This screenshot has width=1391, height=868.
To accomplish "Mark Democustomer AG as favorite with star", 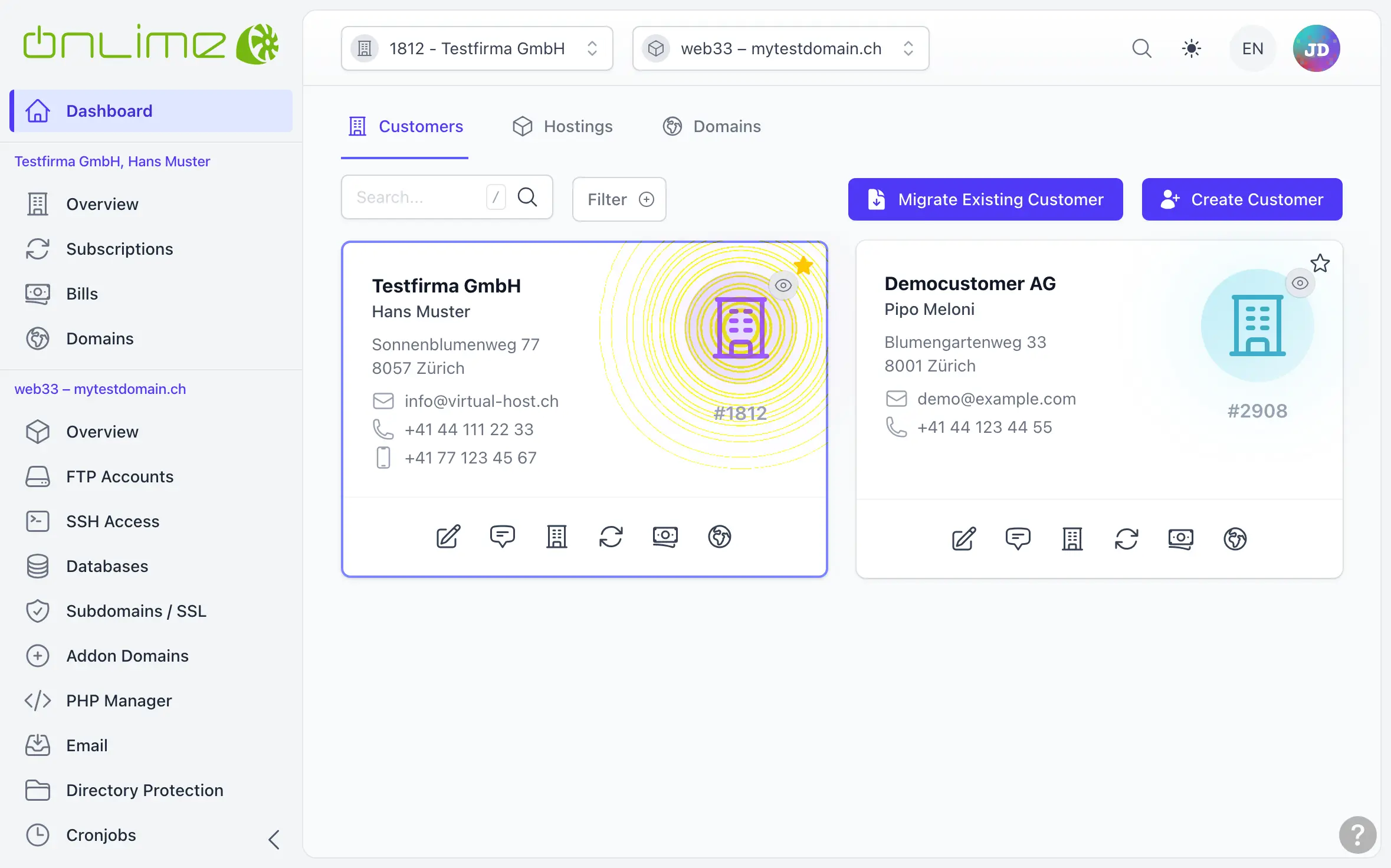I will point(1320,263).
